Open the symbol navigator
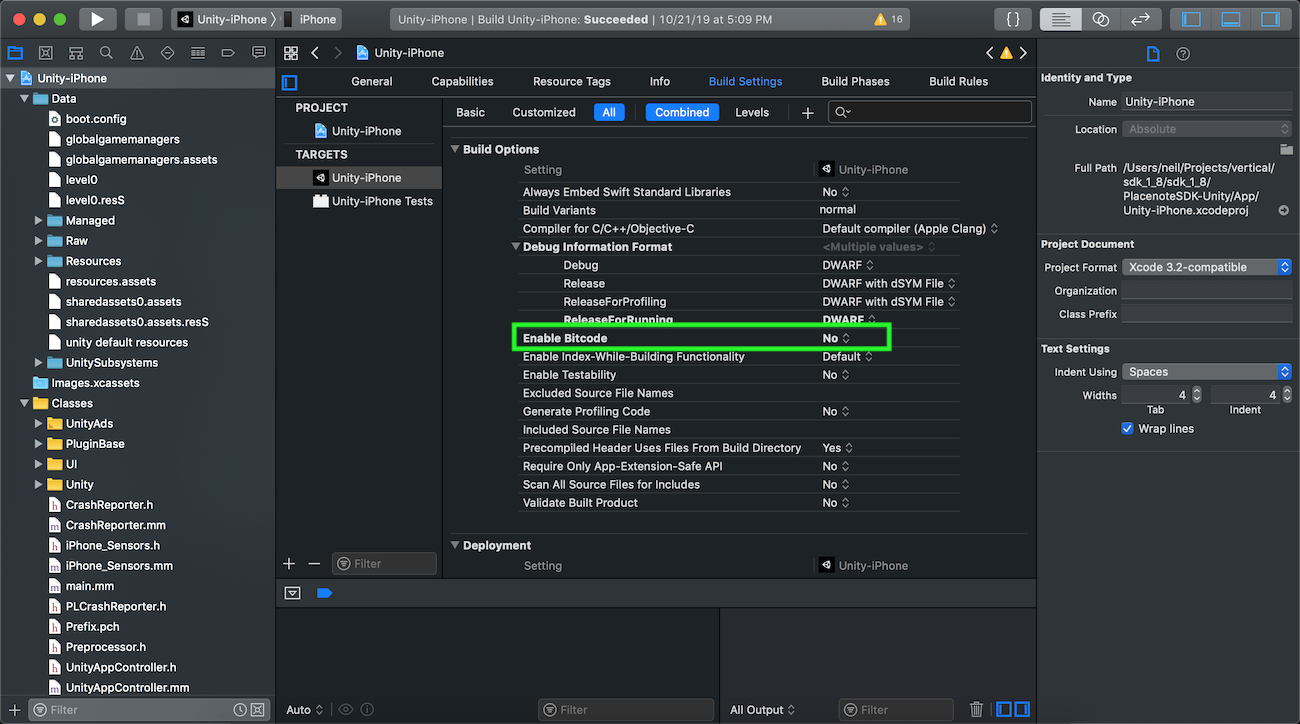 (x=76, y=53)
